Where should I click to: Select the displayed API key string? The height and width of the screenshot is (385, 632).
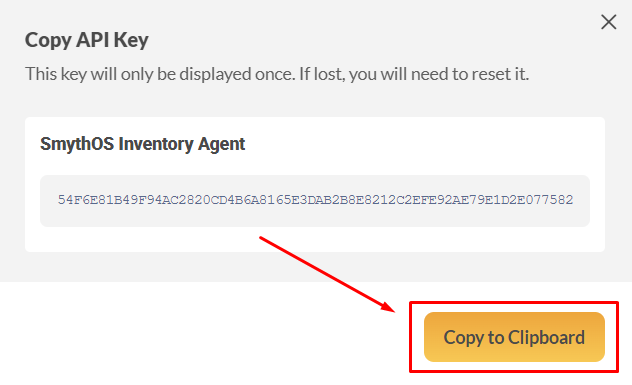(315, 200)
